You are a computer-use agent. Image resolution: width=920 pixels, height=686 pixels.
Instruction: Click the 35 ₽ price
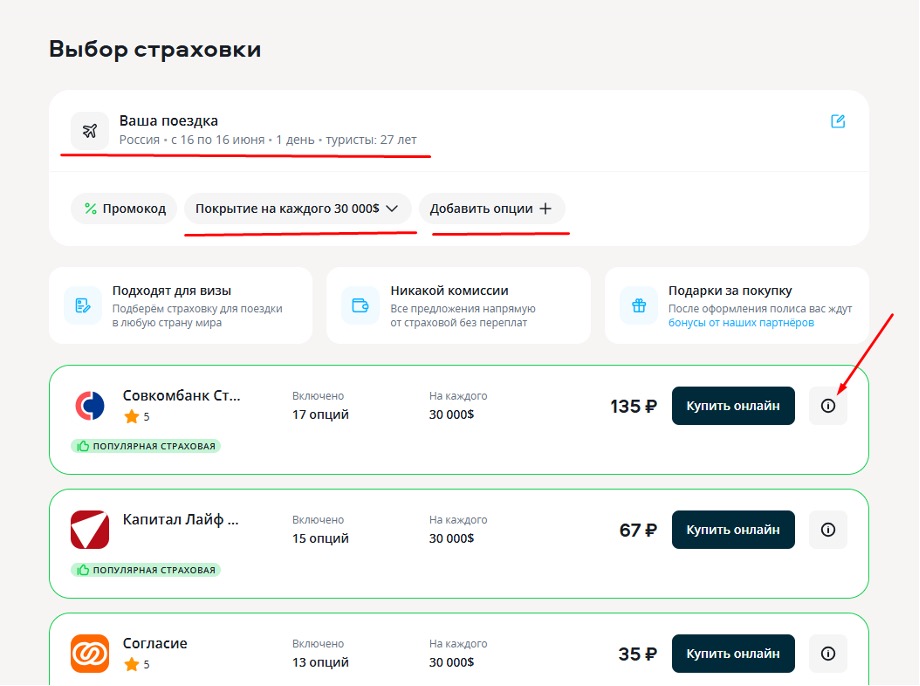637,654
